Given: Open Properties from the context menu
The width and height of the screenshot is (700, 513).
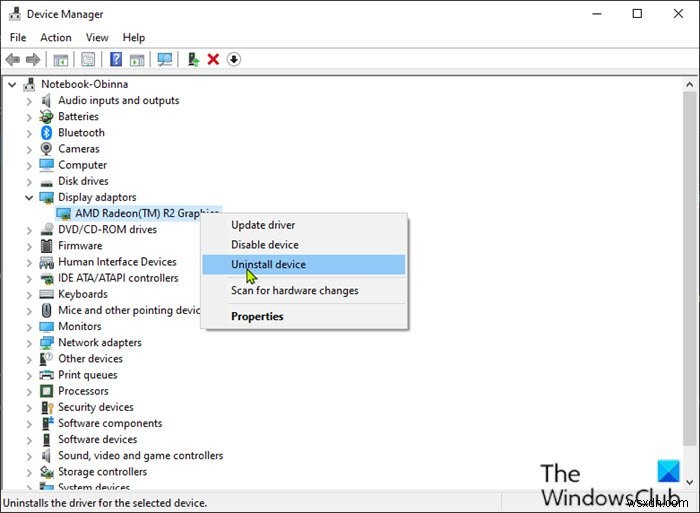Looking at the screenshot, I should (304, 317).
